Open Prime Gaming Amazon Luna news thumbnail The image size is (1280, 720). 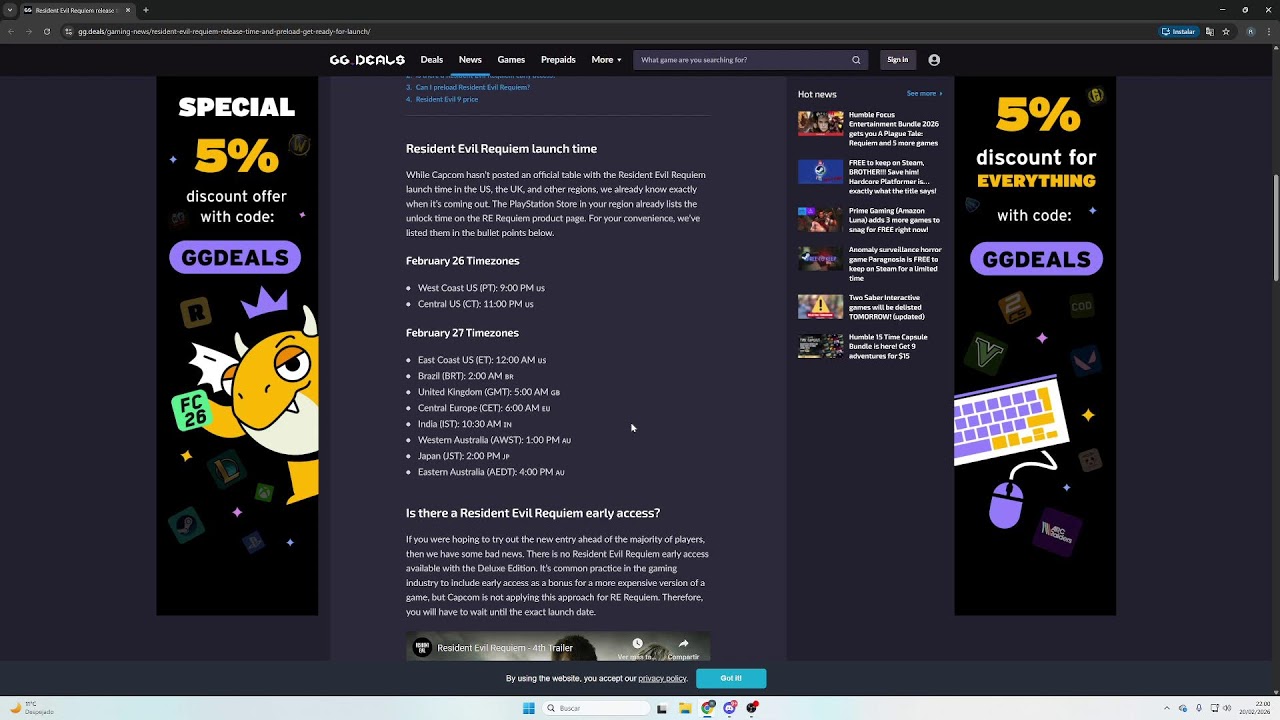click(820, 219)
